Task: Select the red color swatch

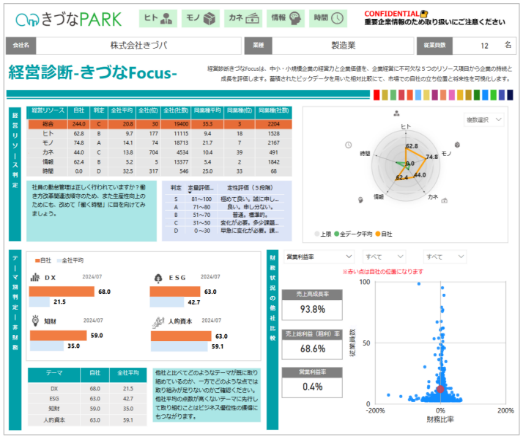Action: click(x=376, y=95)
